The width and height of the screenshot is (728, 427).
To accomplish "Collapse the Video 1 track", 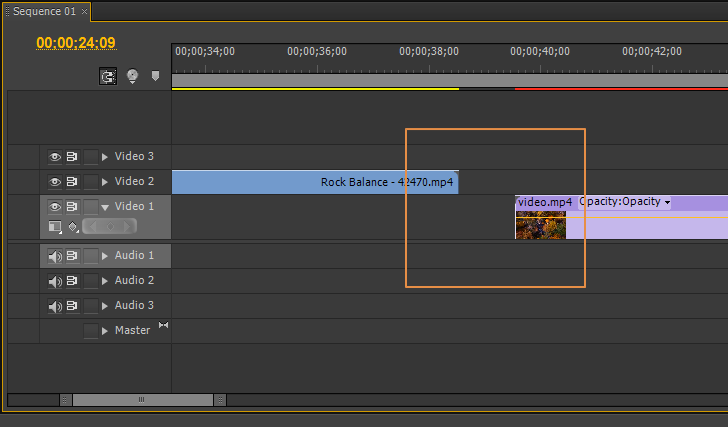I will 105,207.
